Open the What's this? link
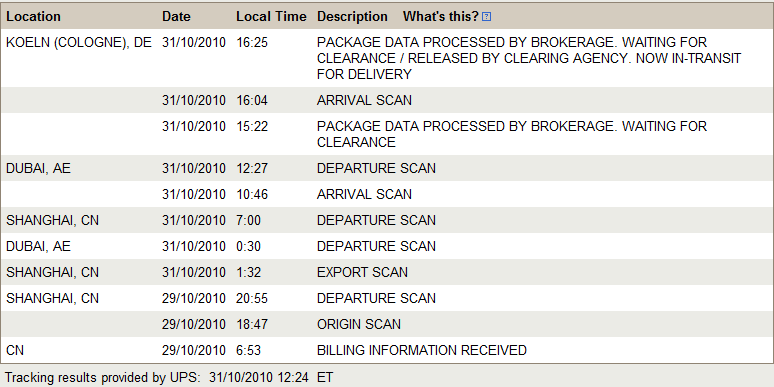 [441, 17]
